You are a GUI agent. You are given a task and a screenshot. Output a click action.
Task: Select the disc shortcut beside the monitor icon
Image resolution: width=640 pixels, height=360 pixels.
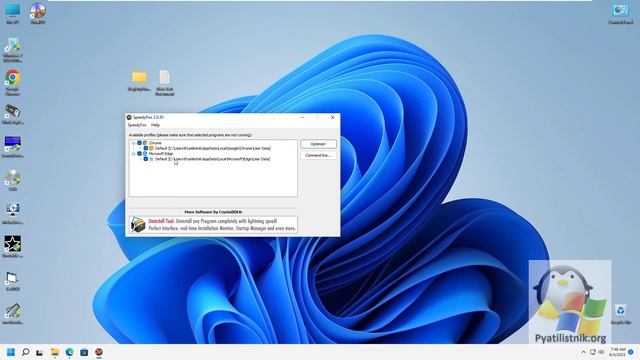(x=38, y=13)
